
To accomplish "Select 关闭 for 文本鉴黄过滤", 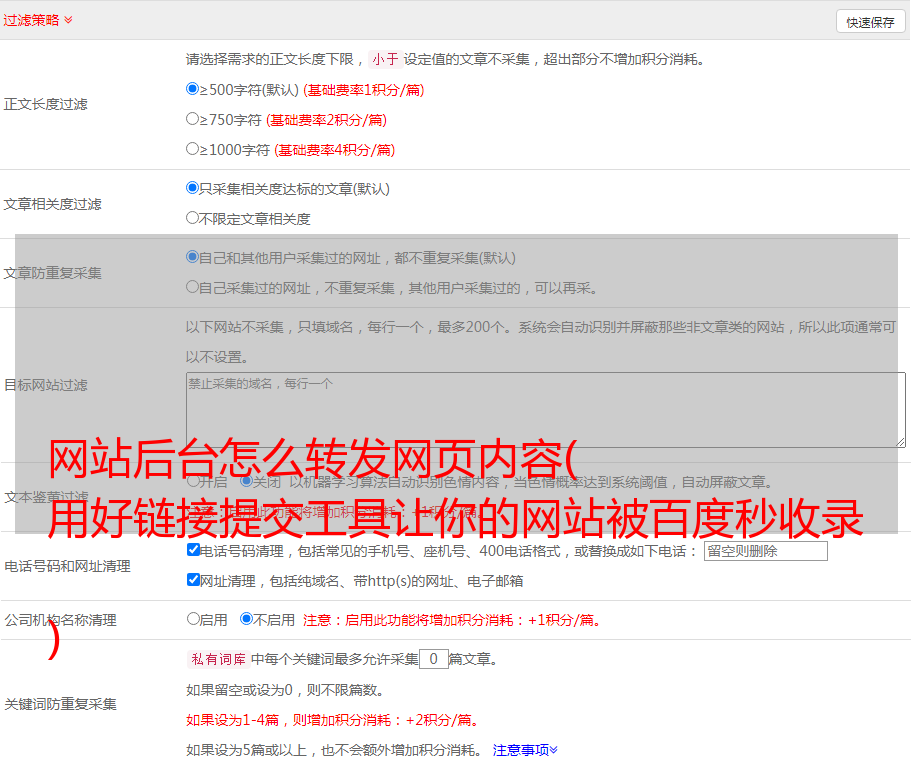I will coord(246,481).
